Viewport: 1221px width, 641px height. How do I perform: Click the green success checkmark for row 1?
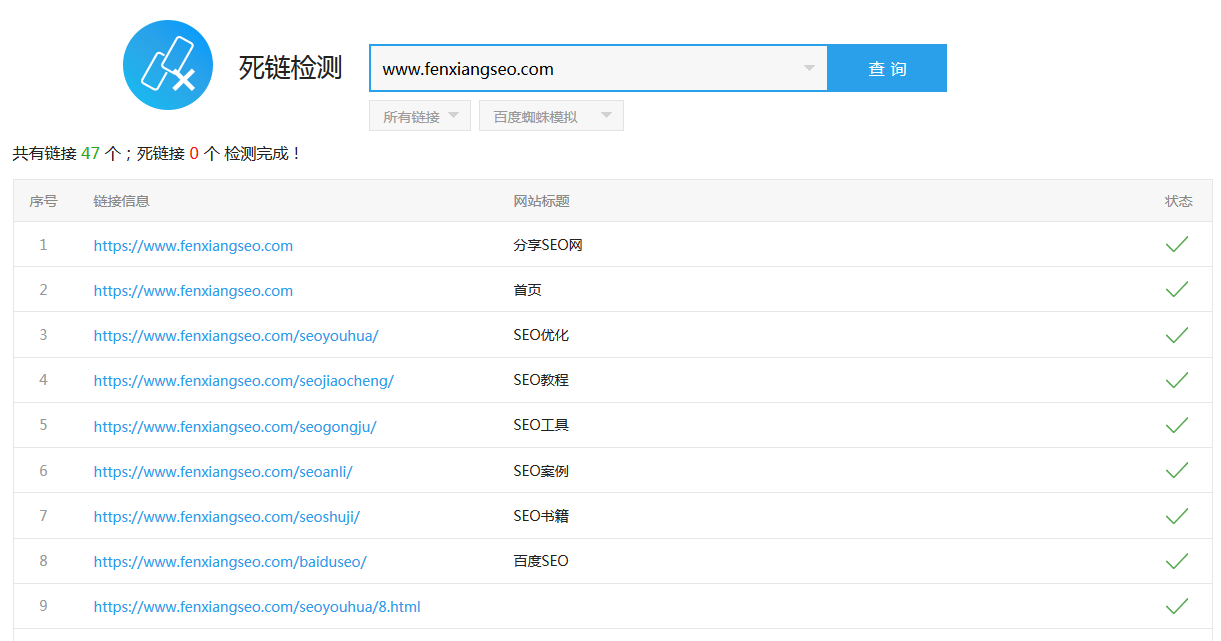[1177, 244]
